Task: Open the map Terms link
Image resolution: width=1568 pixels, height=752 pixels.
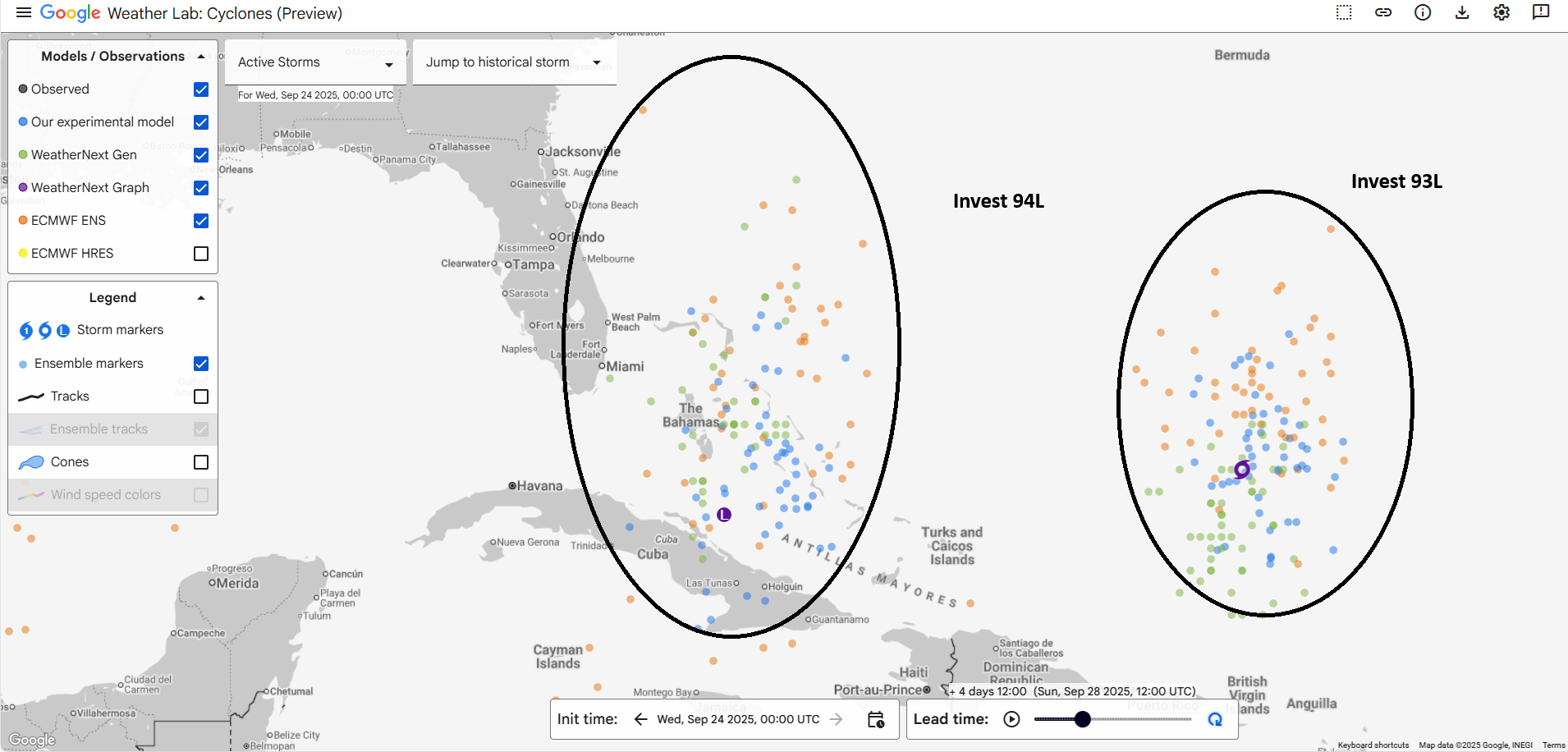Action: coord(1553,745)
